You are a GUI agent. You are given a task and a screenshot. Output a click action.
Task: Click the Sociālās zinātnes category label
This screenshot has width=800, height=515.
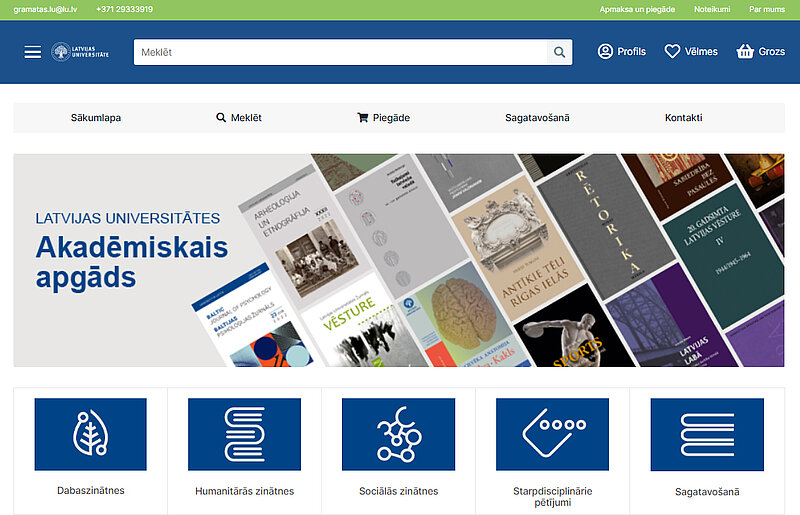(x=398, y=491)
